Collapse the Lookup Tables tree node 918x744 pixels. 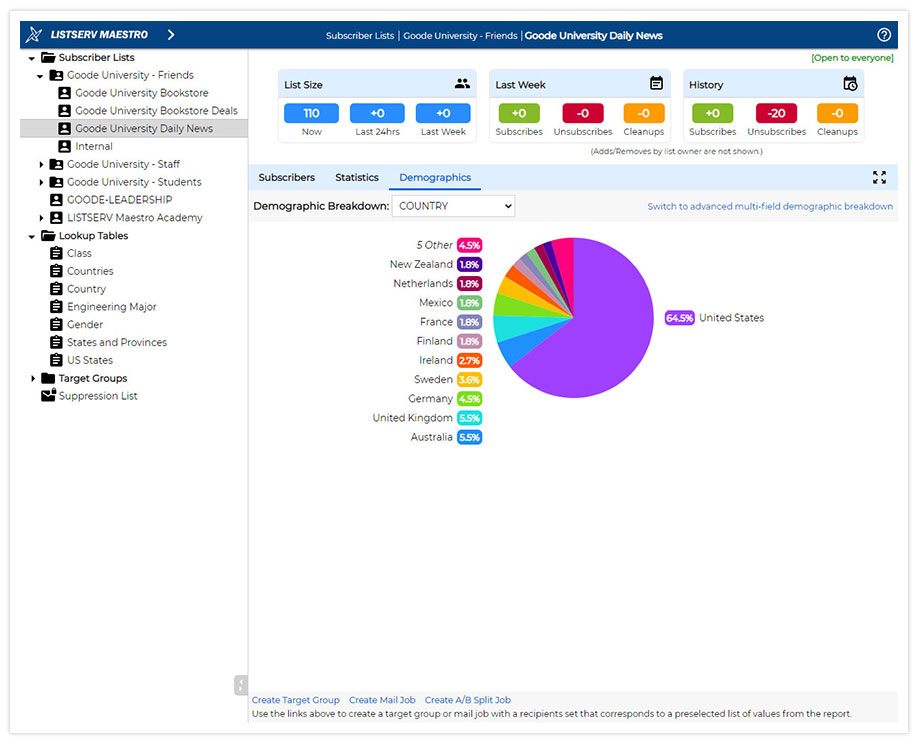[32, 236]
